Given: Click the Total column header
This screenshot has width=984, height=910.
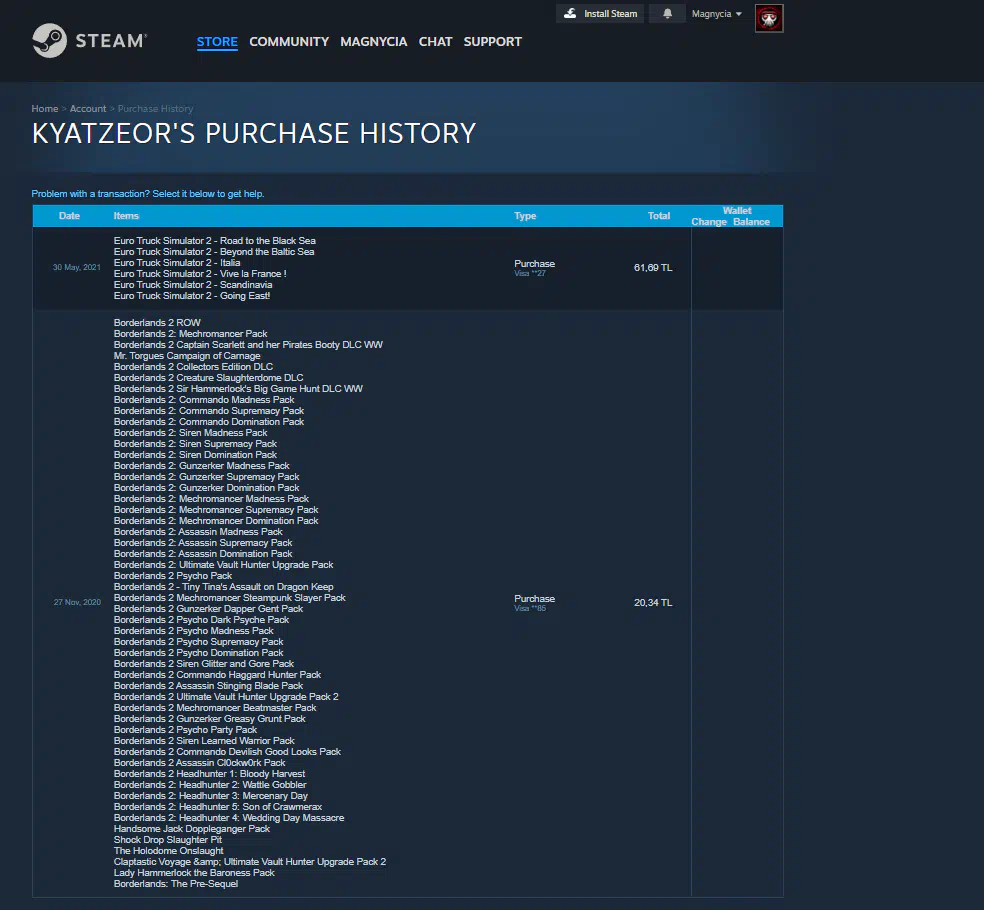Looking at the screenshot, I should [x=659, y=216].
